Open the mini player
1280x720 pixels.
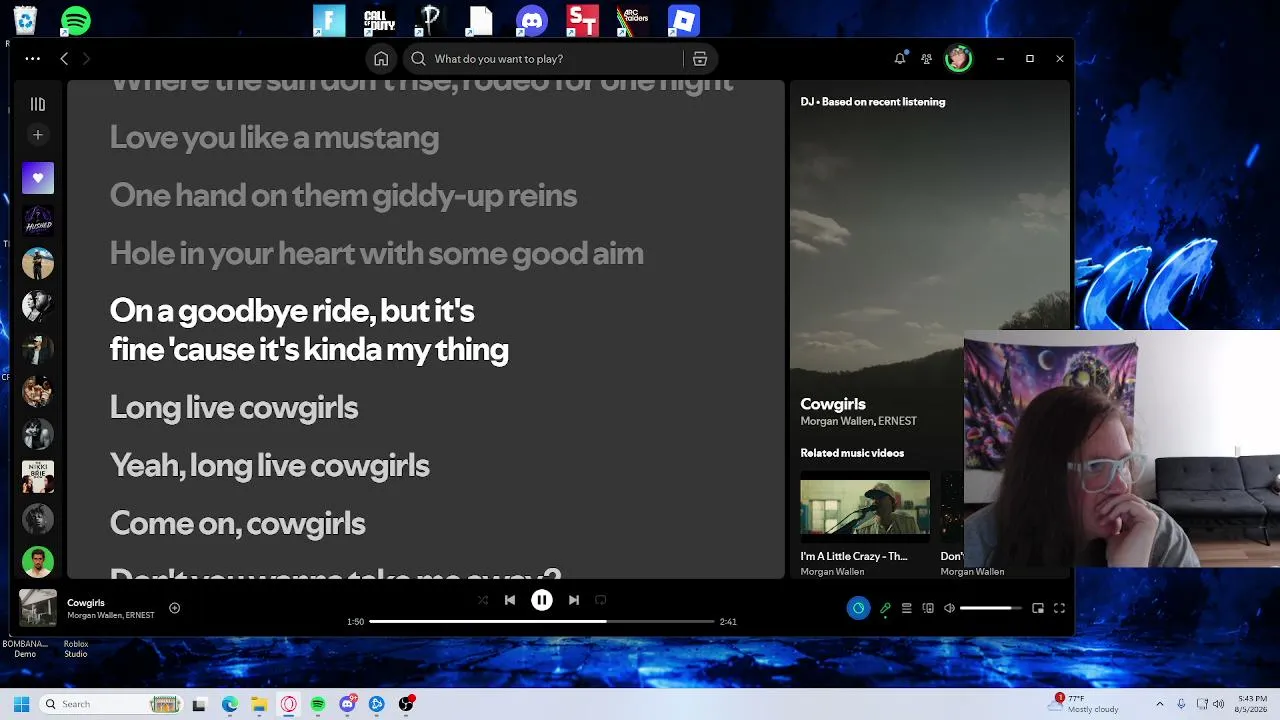(x=1038, y=608)
